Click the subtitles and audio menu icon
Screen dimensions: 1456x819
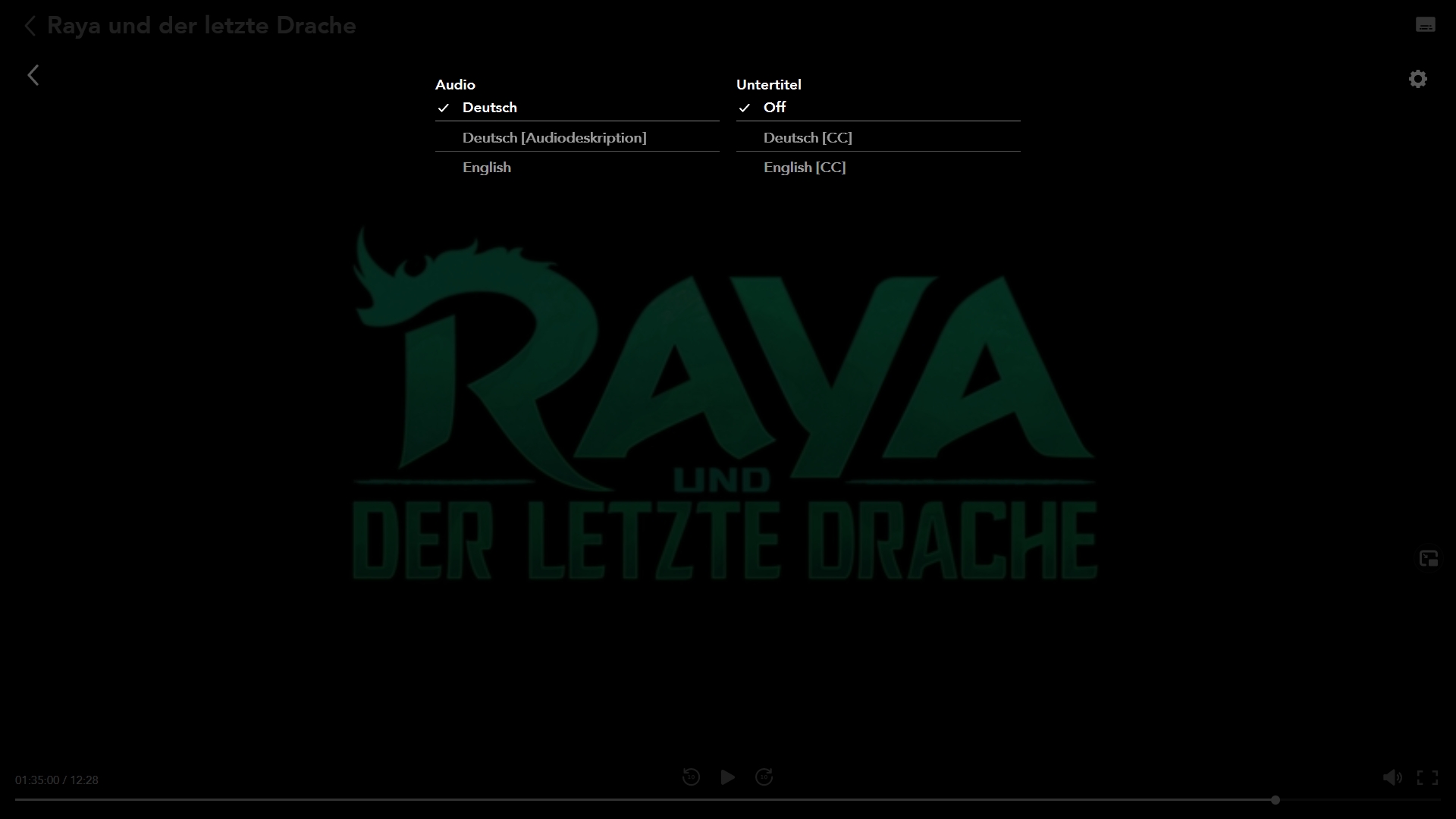[x=1425, y=25]
